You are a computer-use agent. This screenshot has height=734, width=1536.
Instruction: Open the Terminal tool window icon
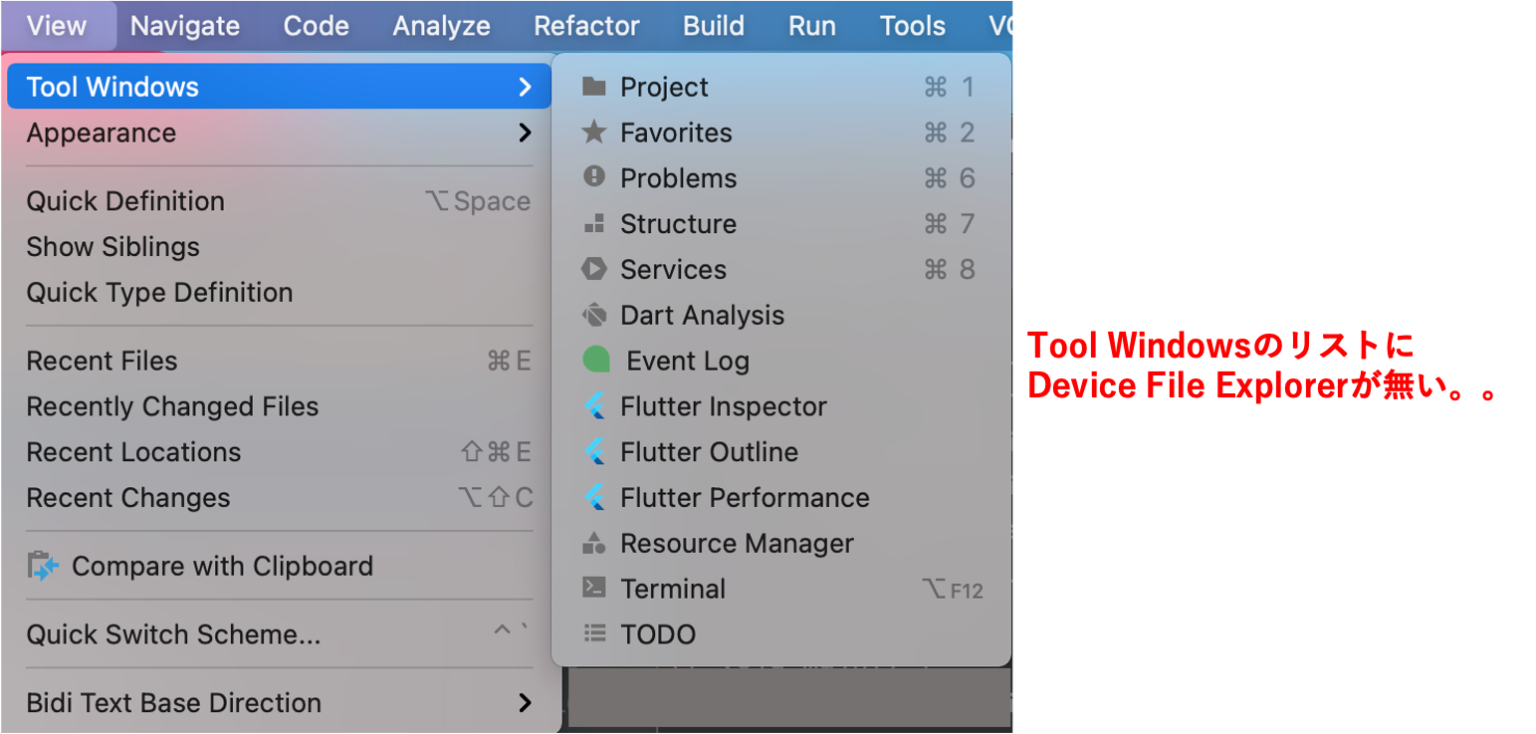(594, 589)
